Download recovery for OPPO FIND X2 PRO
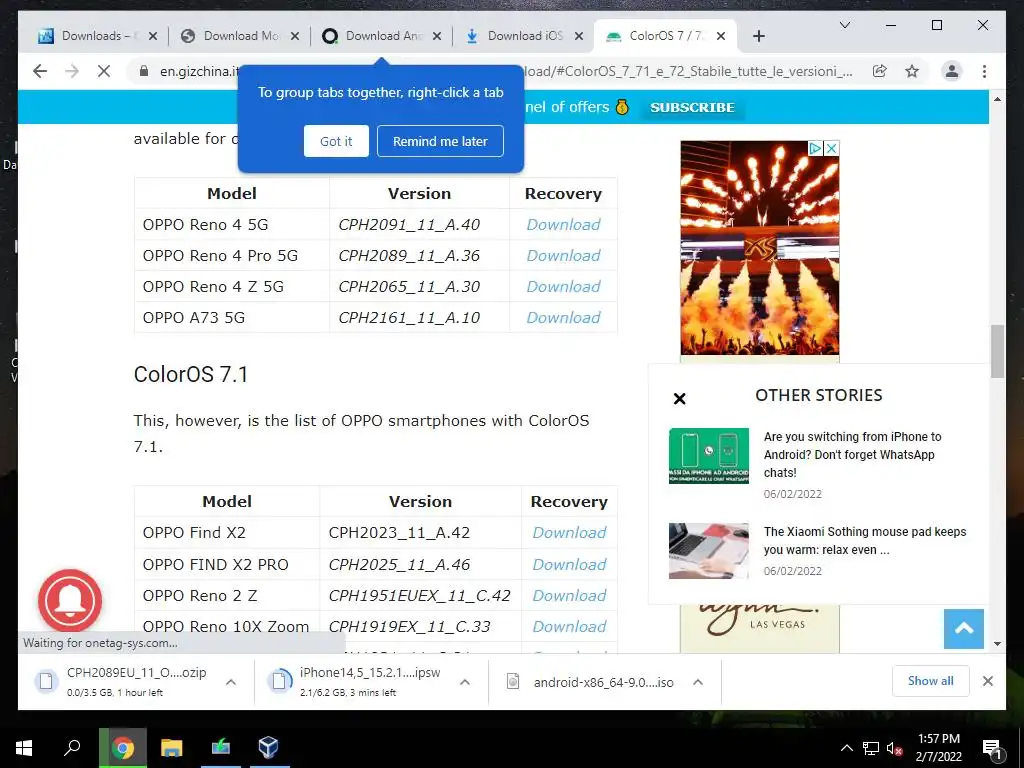The height and width of the screenshot is (768, 1024). coord(569,564)
